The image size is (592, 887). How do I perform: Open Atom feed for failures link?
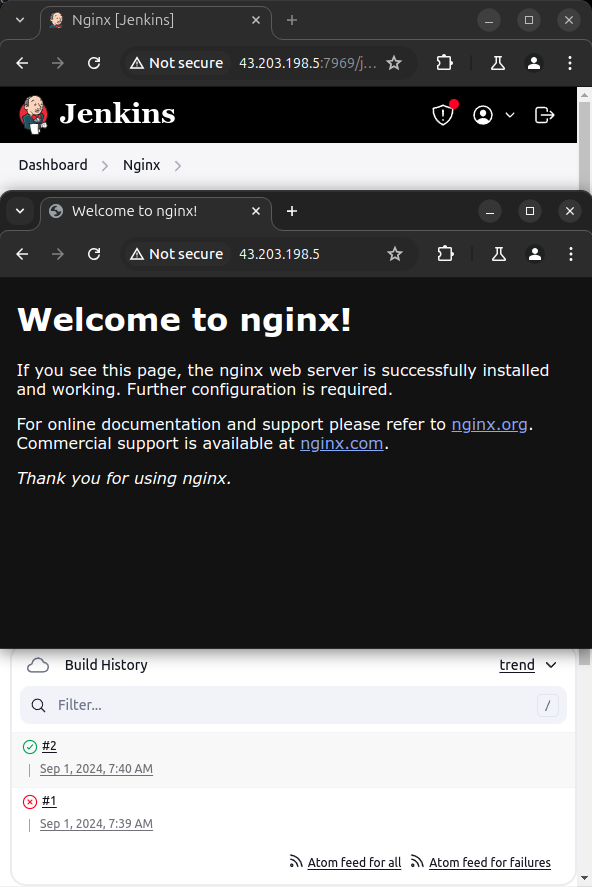(x=490, y=862)
